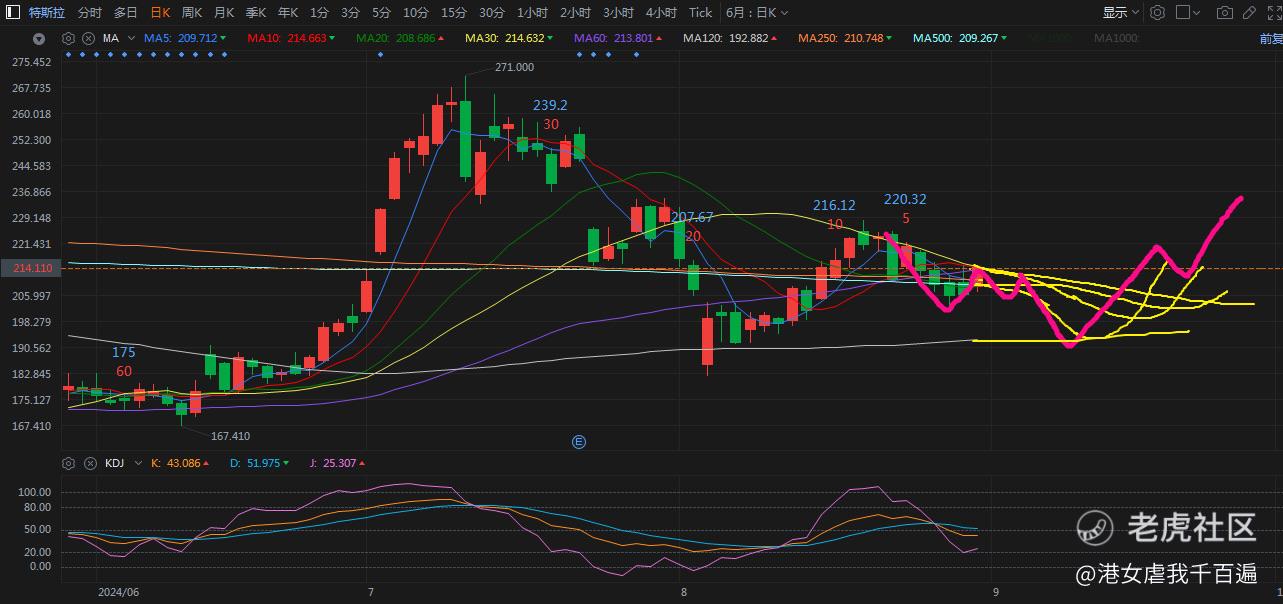Switch to 周K weekly chart tab

[192, 13]
